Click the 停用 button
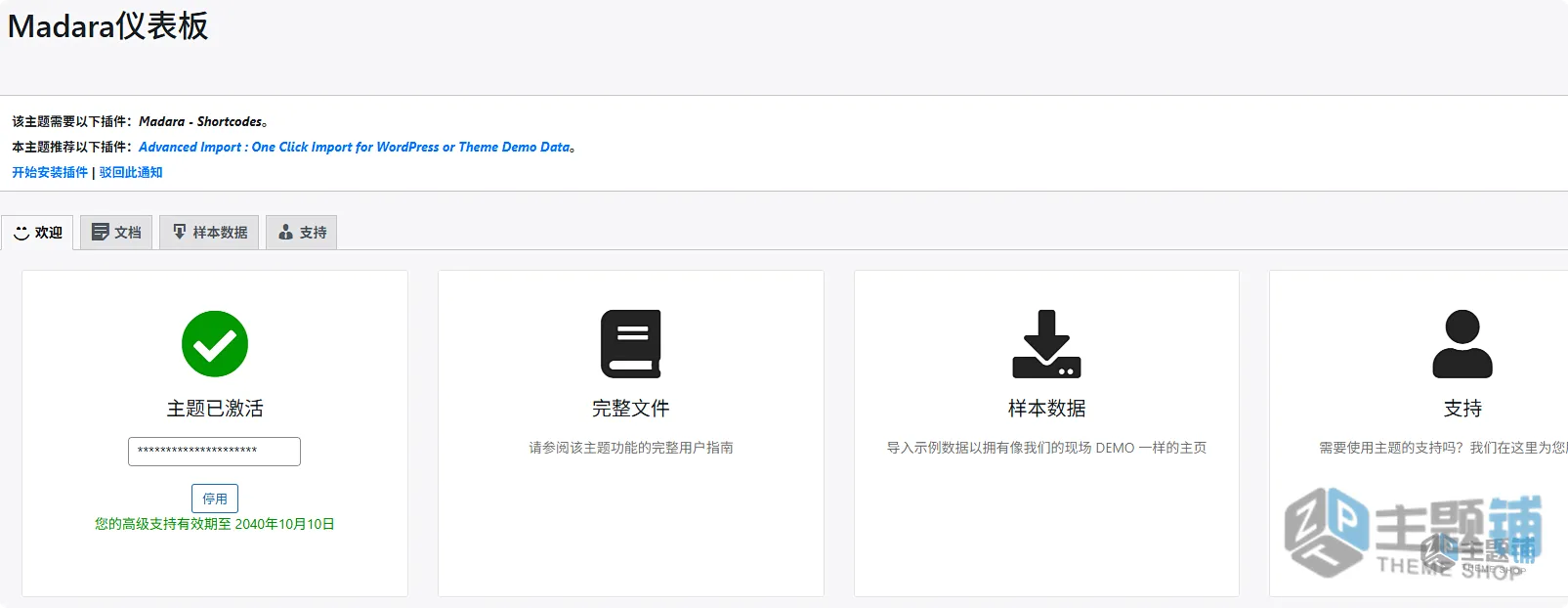1568x608 pixels. 215,499
